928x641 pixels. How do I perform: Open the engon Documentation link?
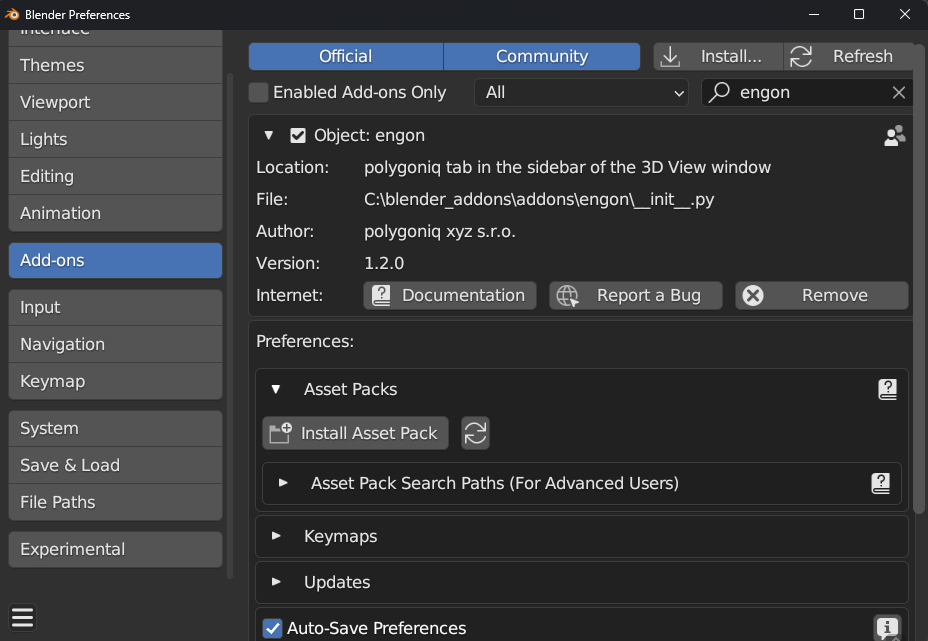click(x=450, y=295)
